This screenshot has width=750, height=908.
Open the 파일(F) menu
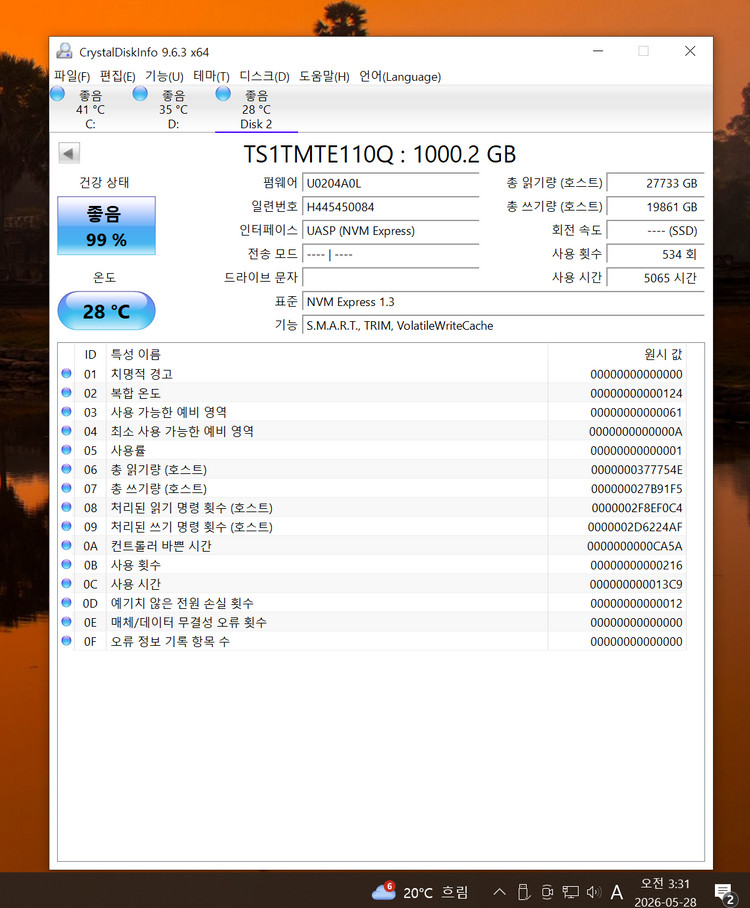coord(72,76)
